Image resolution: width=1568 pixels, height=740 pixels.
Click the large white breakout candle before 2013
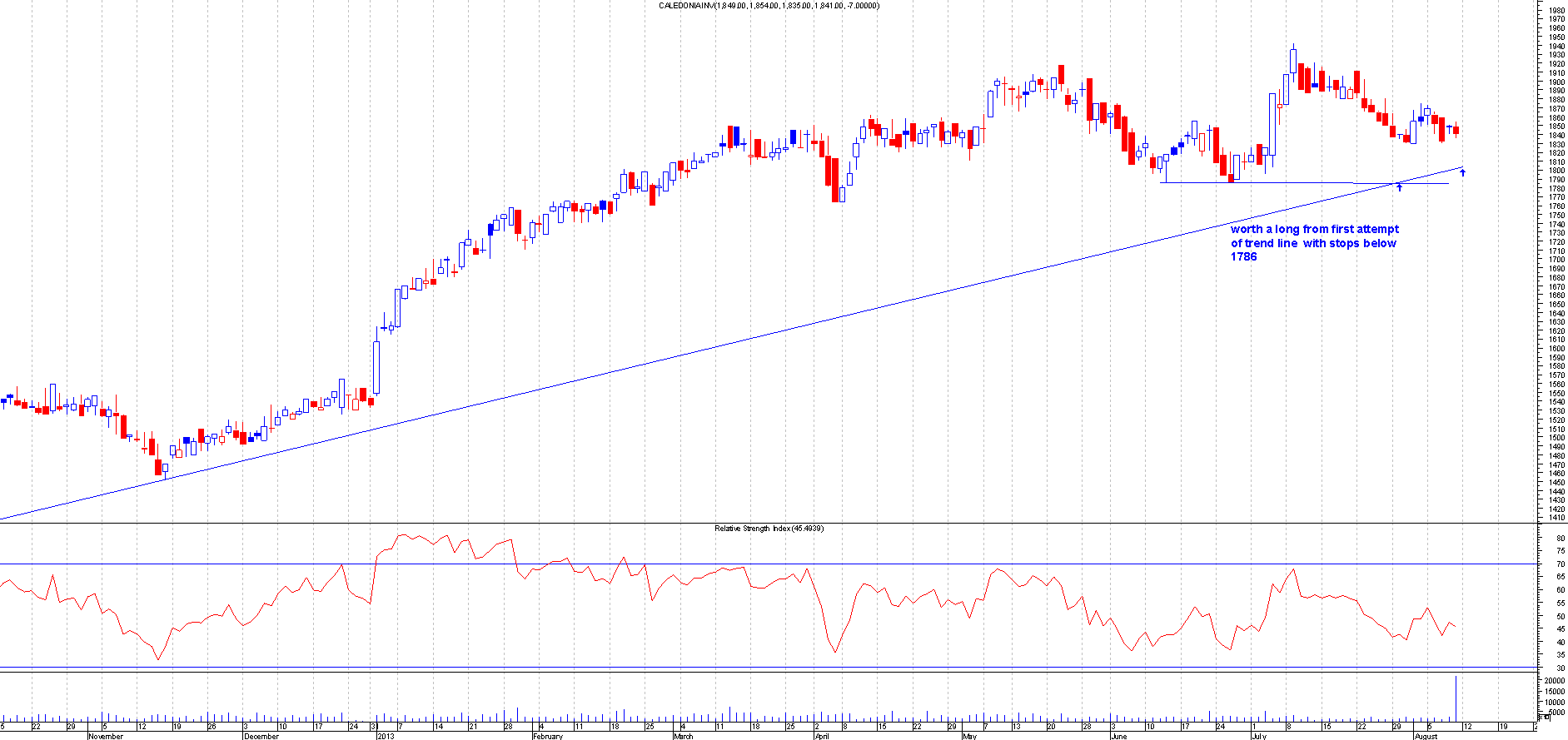tap(376, 366)
